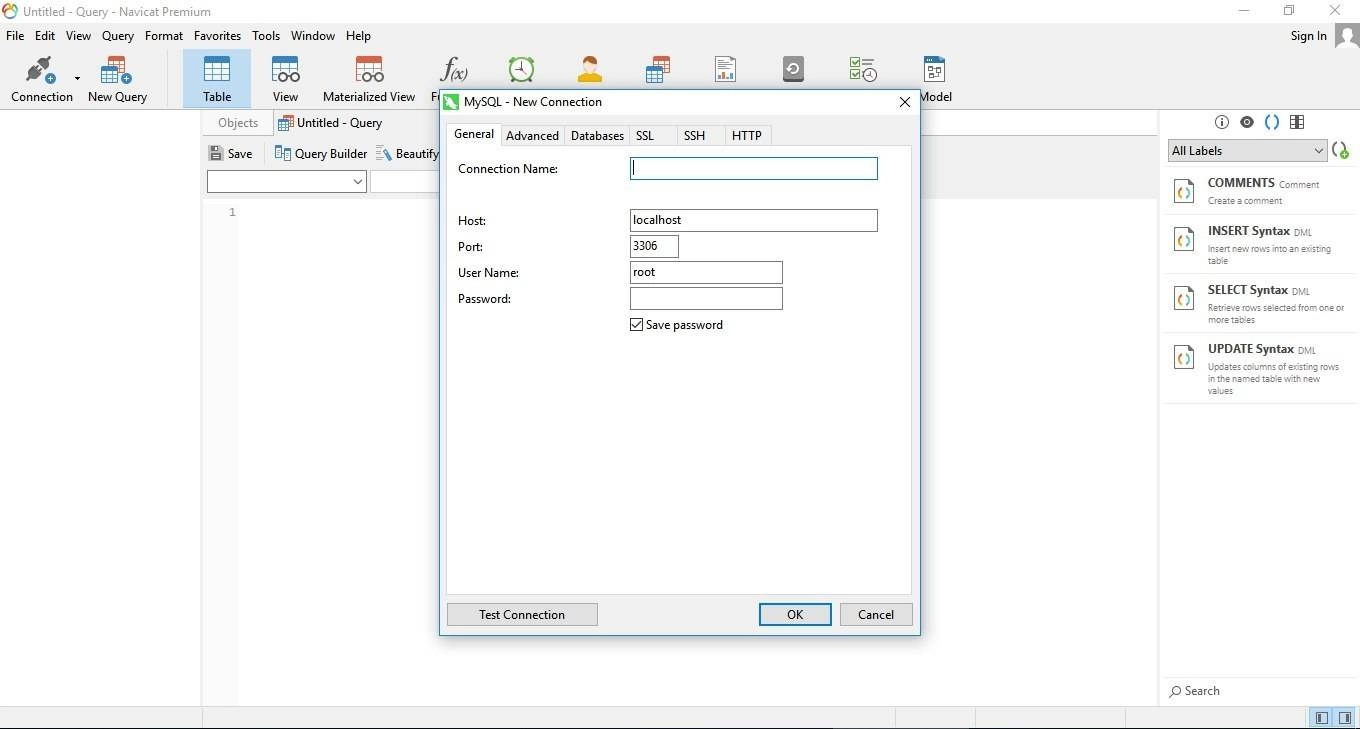Click the Password input field
This screenshot has width=1360, height=729.
point(706,298)
